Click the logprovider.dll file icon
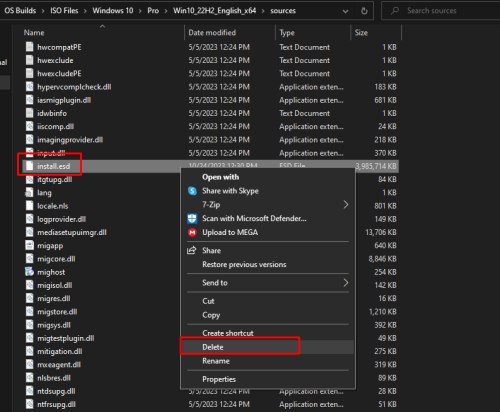The width and height of the screenshot is (500, 412). pyautogui.click(x=30, y=219)
